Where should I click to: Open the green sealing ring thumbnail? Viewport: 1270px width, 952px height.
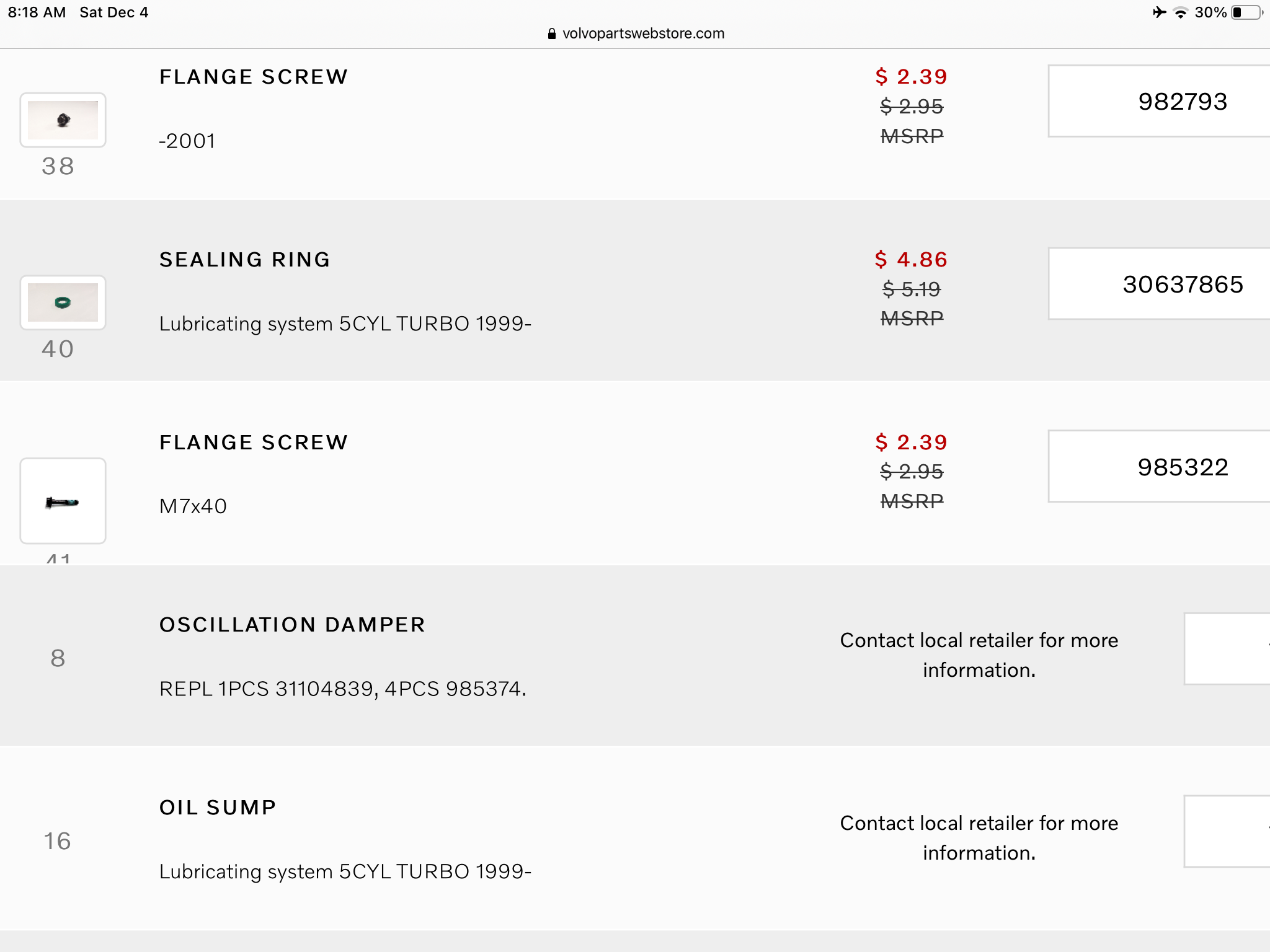[x=63, y=302]
